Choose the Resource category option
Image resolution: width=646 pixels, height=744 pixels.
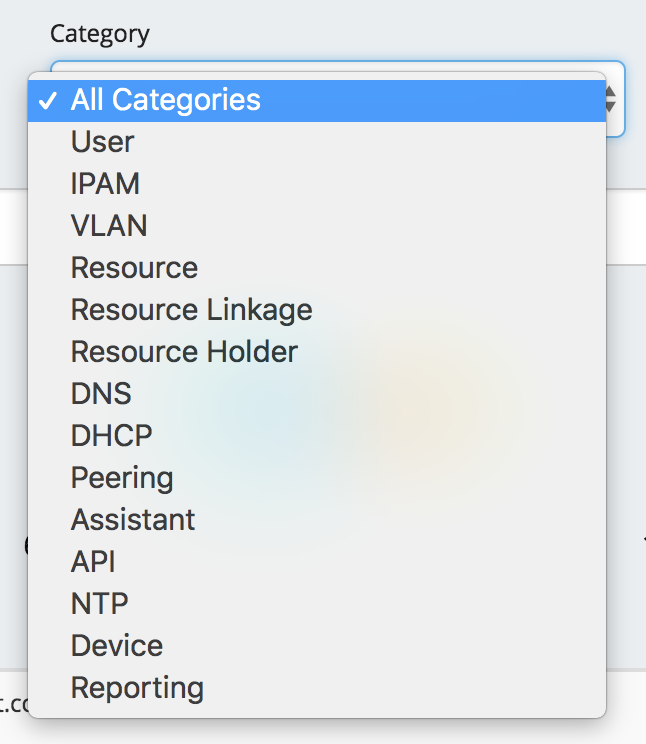(134, 268)
